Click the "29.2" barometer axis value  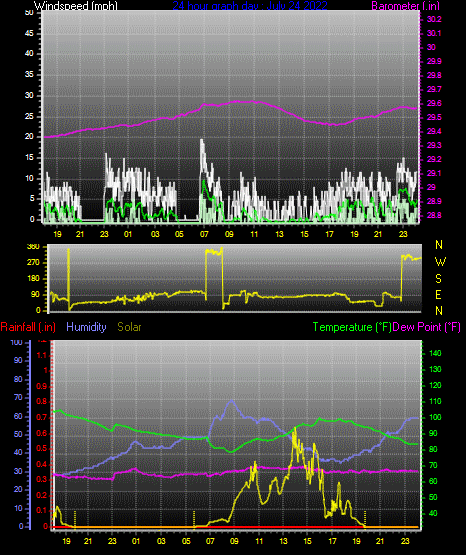(434, 159)
